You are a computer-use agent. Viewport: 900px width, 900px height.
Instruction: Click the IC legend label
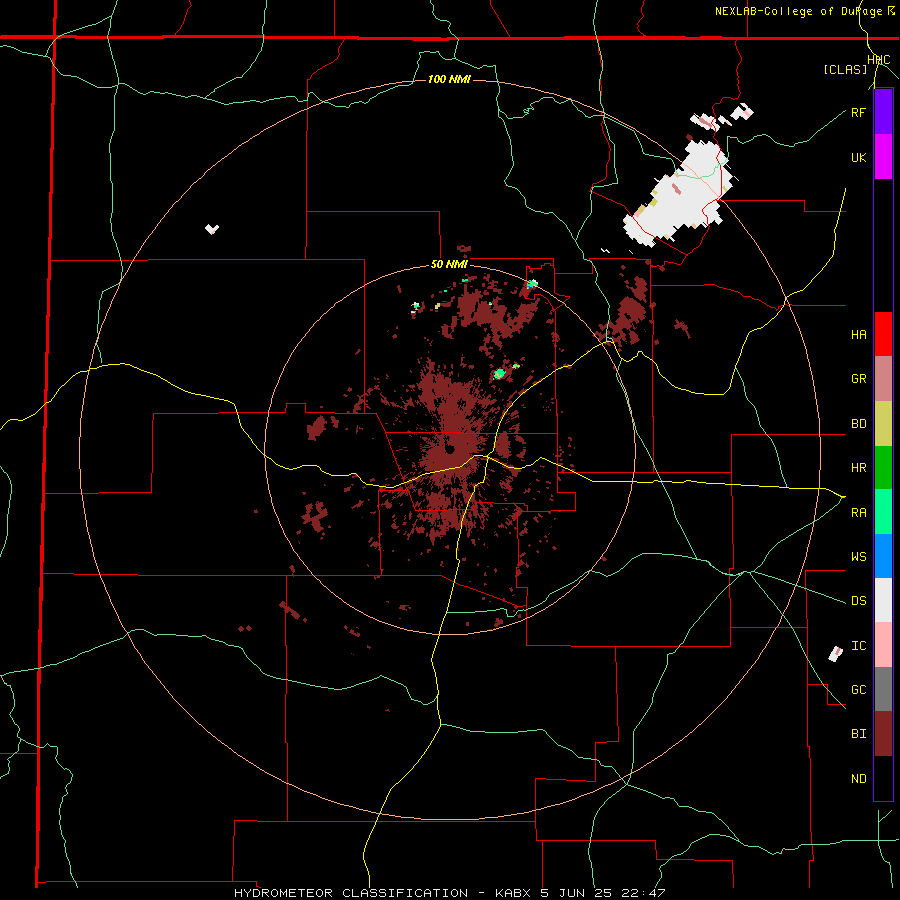coord(859,646)
